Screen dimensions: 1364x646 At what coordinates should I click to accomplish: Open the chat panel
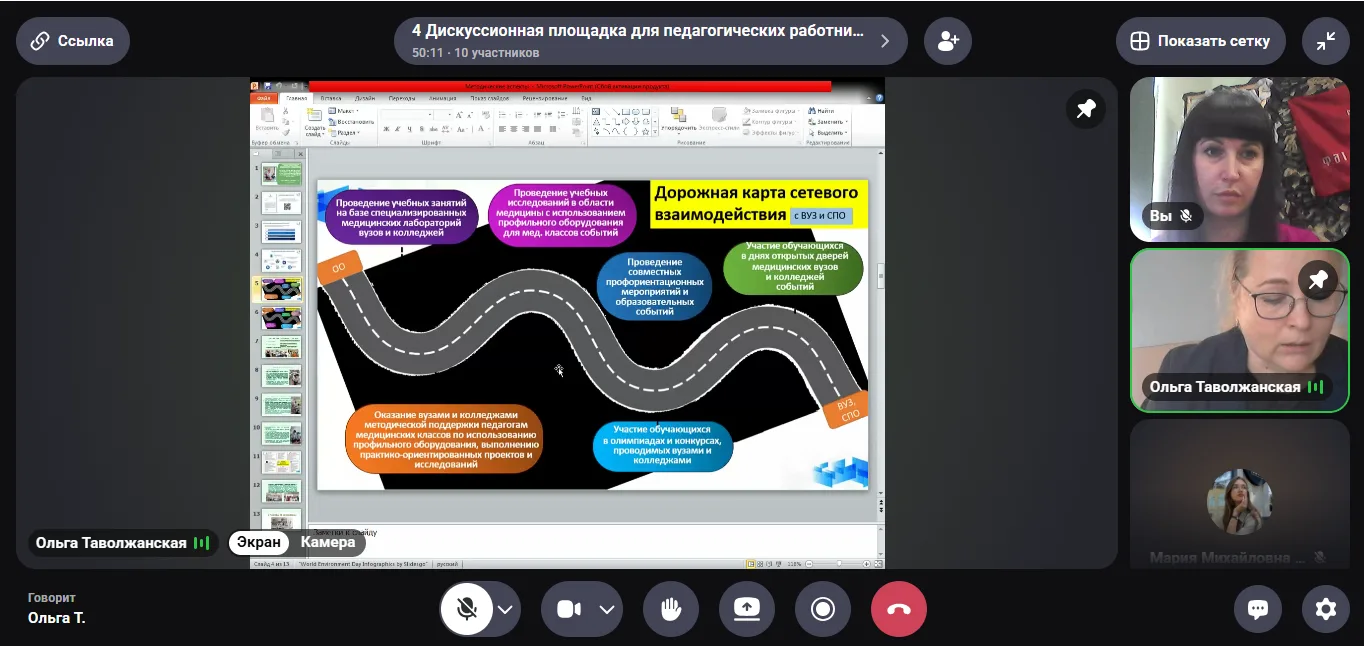pos(1258,609)
